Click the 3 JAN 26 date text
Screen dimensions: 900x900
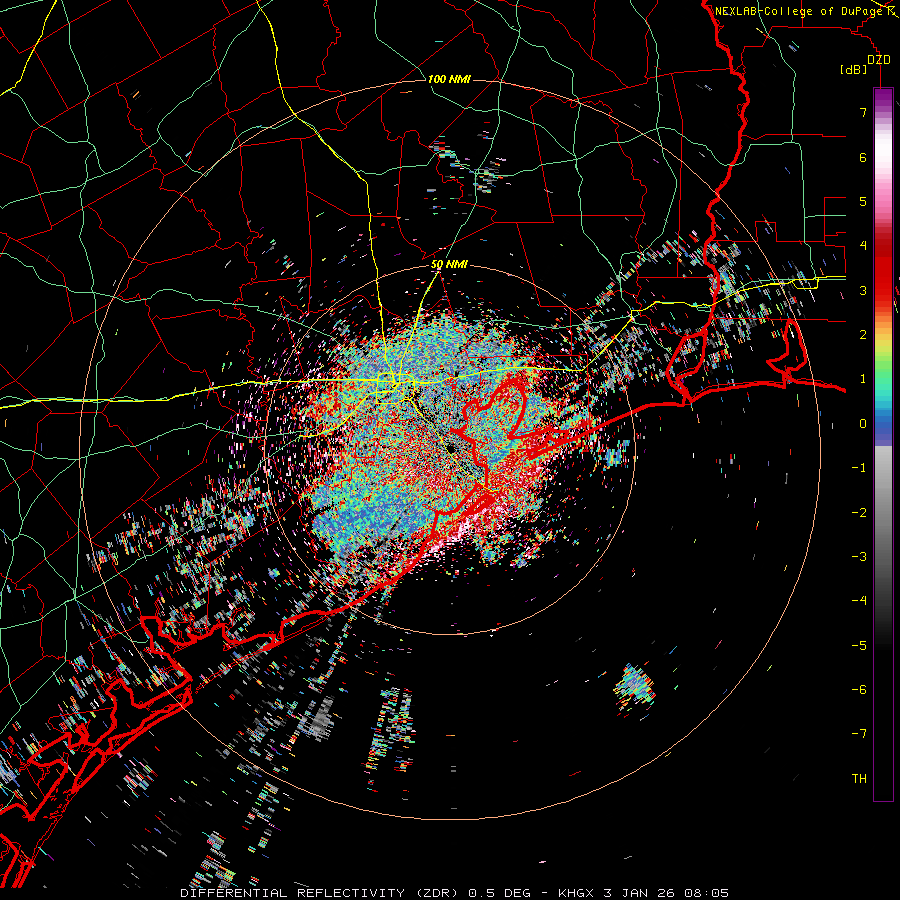[638, 893]
